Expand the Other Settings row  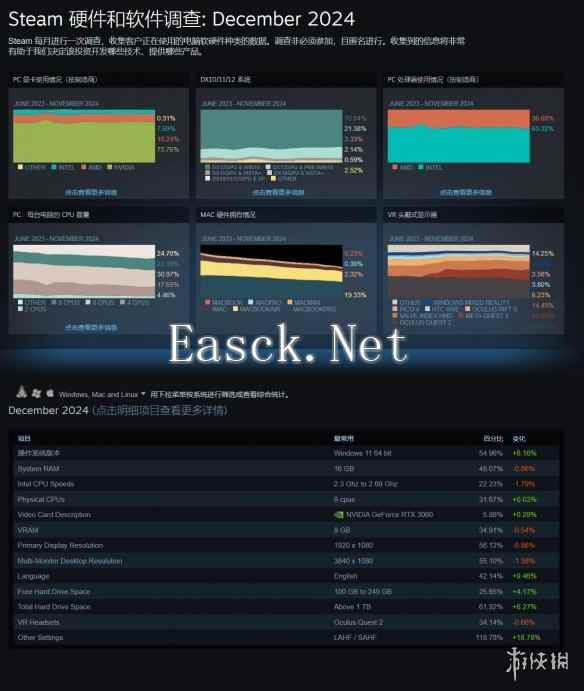(287, 638)
